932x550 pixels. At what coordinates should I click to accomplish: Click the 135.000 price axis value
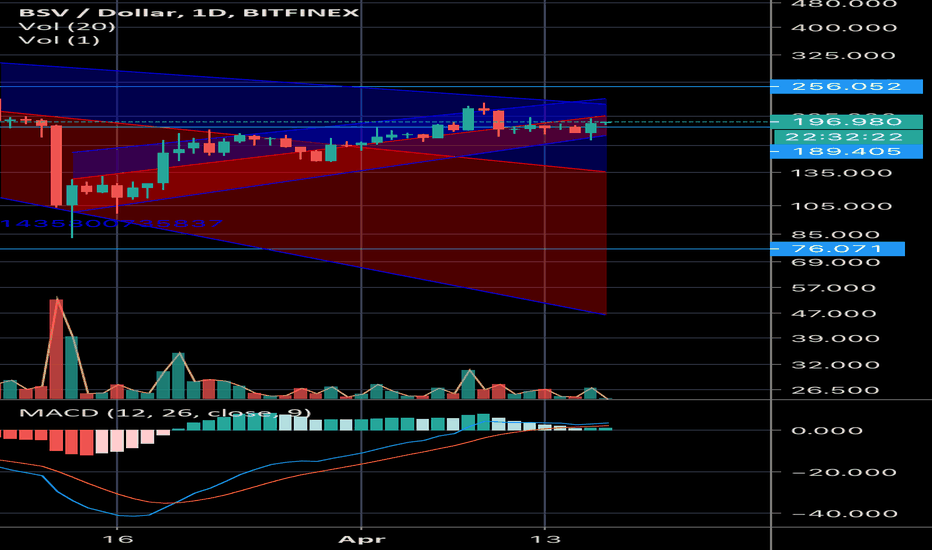842,173
